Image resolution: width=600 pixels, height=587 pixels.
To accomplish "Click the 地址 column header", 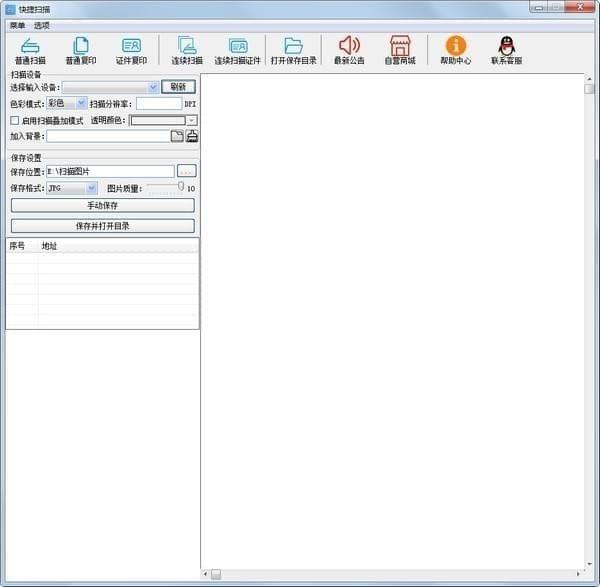I will pyautogui.click(x=49, y=246).
